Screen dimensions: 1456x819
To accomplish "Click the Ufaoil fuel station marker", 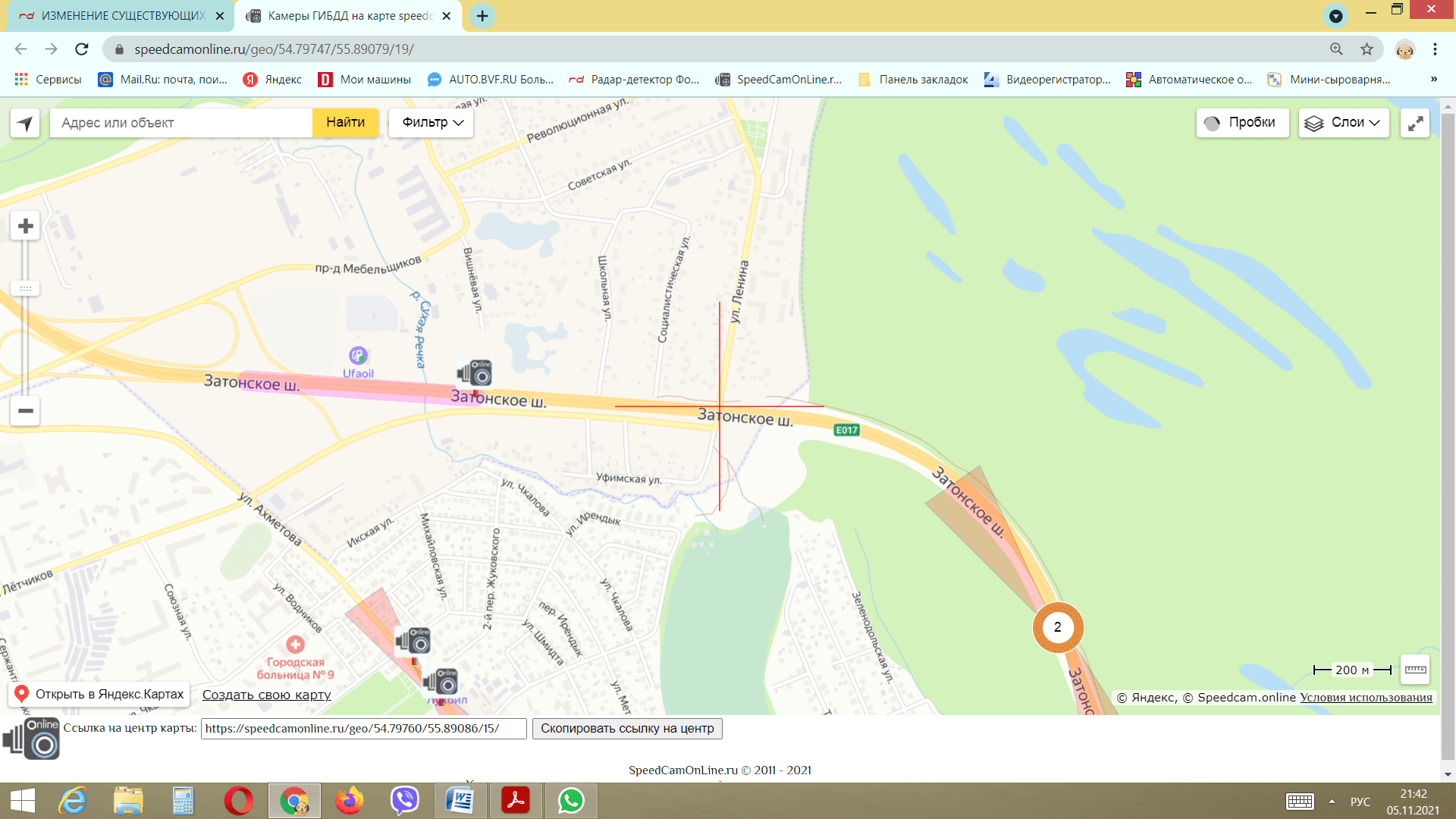I will [x=358, y=355].
